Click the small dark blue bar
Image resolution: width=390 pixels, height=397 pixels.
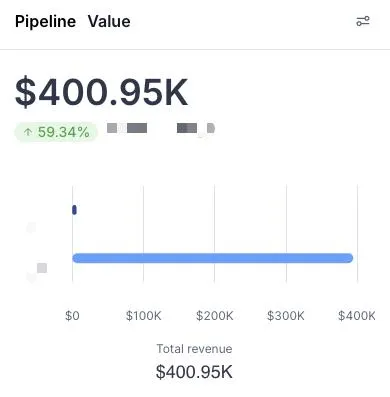coord(74,210)
